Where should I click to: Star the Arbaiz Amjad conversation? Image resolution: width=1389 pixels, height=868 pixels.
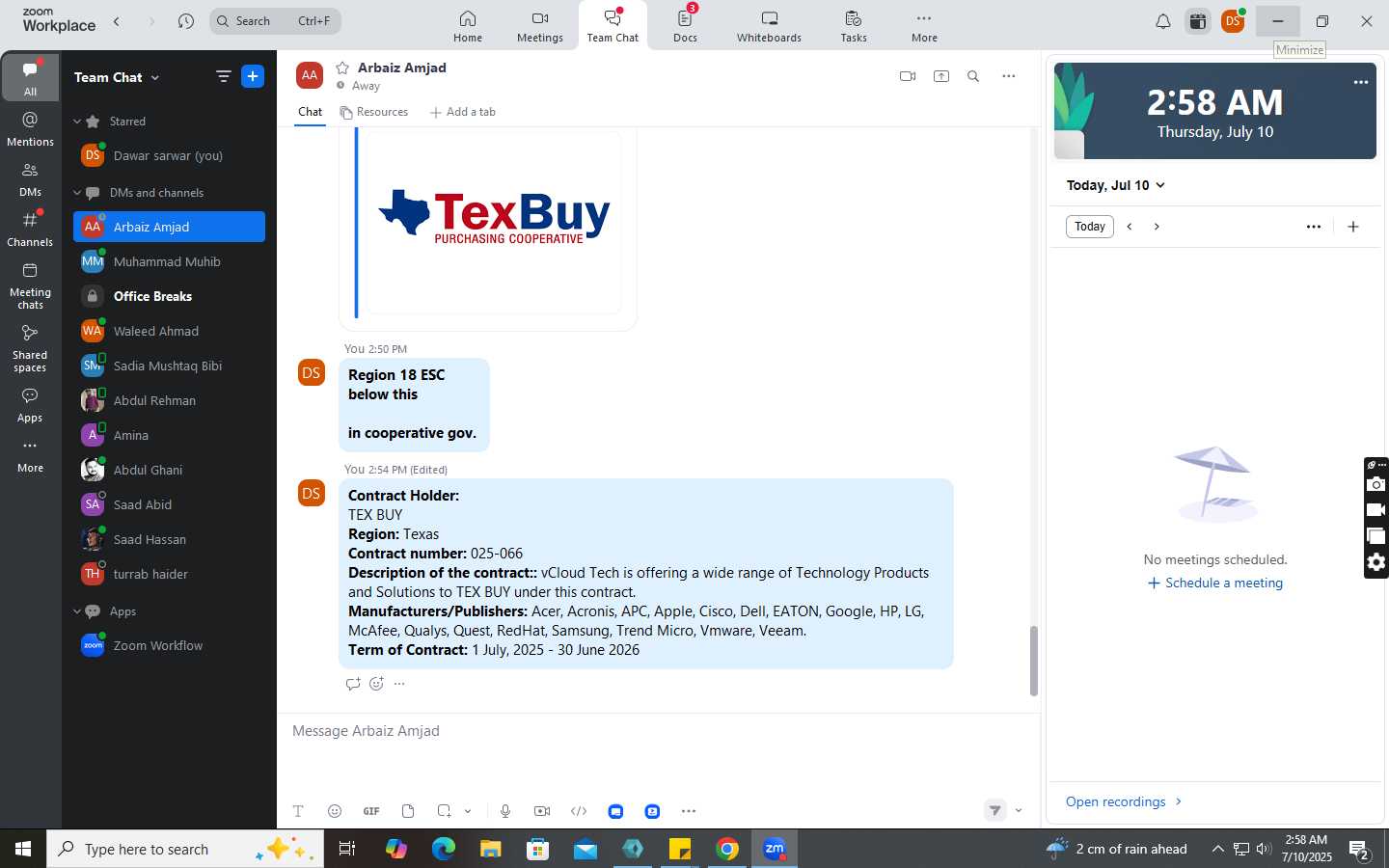pyautogui.click(x=342, y=68)
